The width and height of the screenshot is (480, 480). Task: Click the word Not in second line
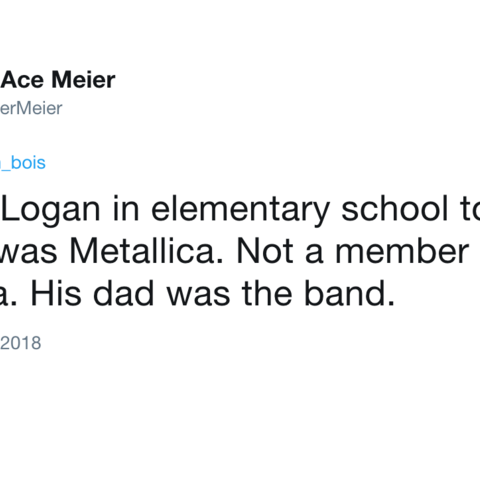pos(265,251)
